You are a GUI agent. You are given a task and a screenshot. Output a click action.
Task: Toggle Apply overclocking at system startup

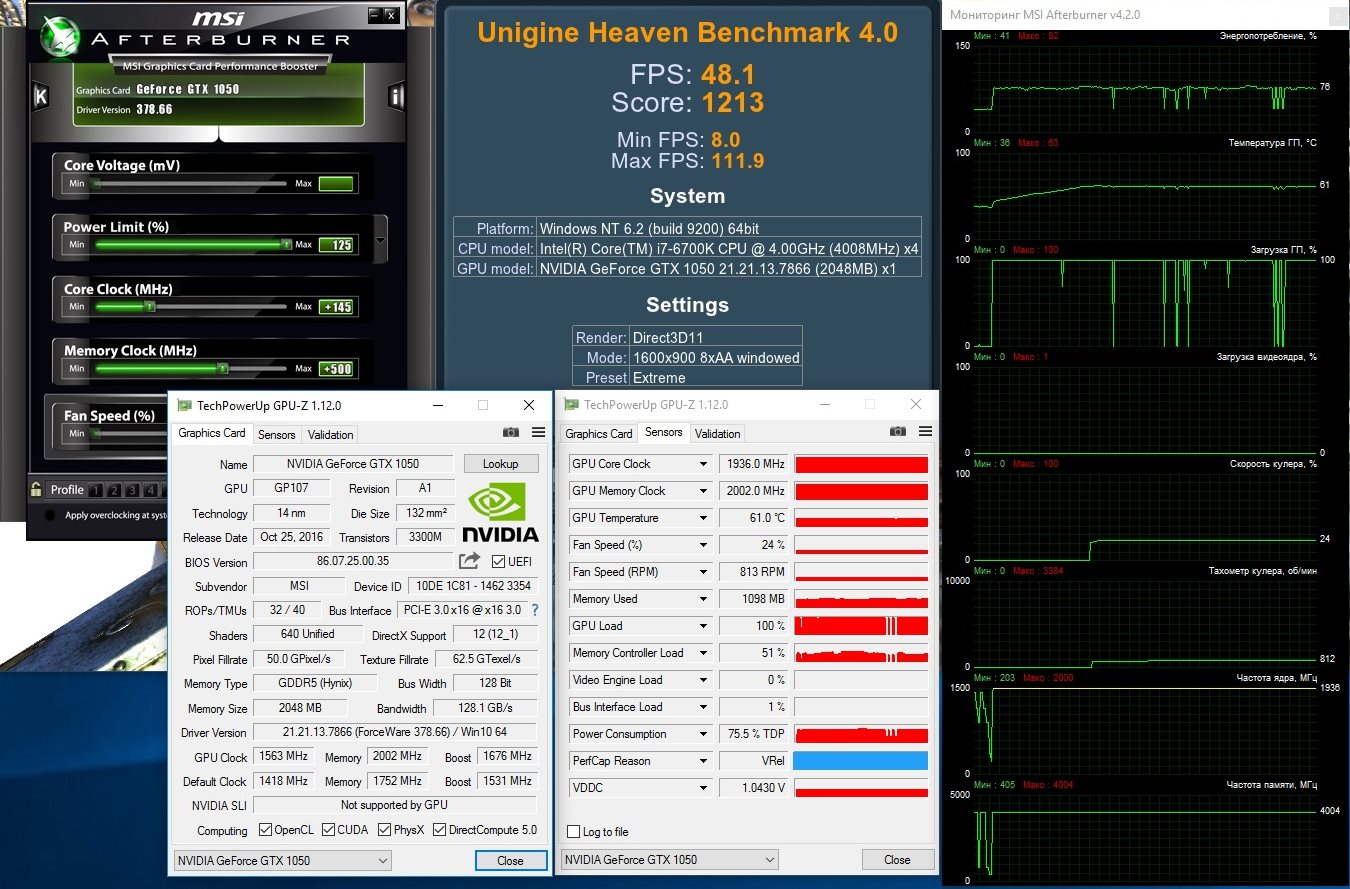coord(49,515)
